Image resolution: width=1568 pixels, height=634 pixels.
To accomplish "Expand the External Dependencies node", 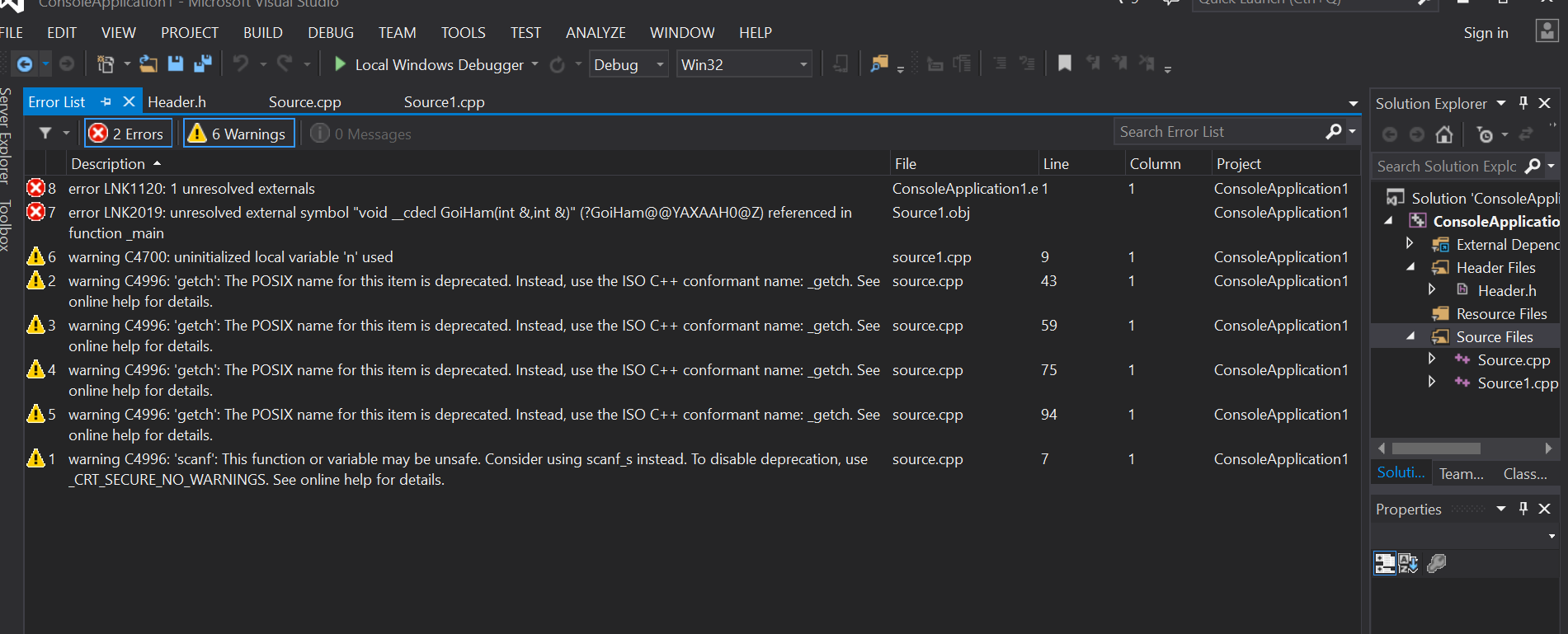I will (x=1410, y=244).
